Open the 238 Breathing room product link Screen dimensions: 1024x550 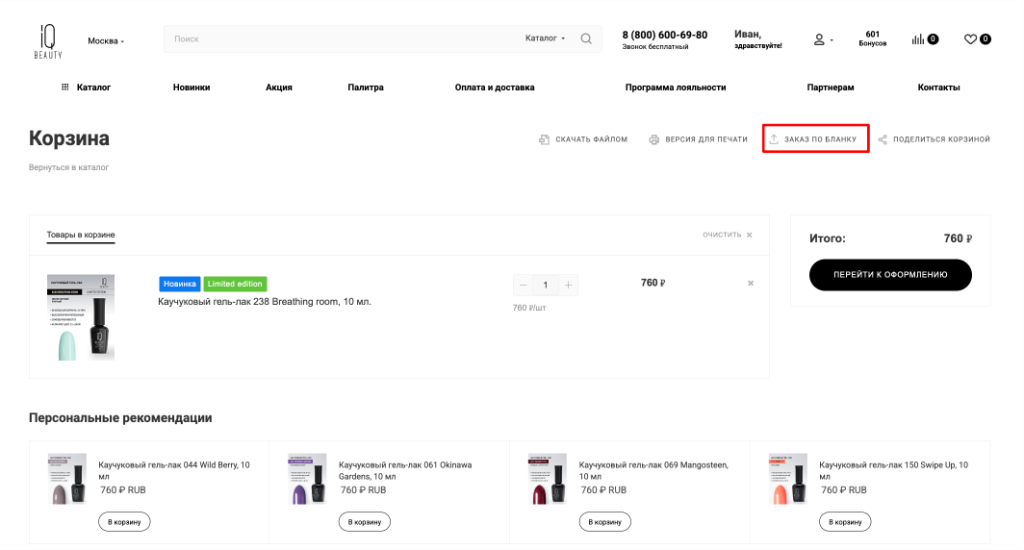point(264,302)
